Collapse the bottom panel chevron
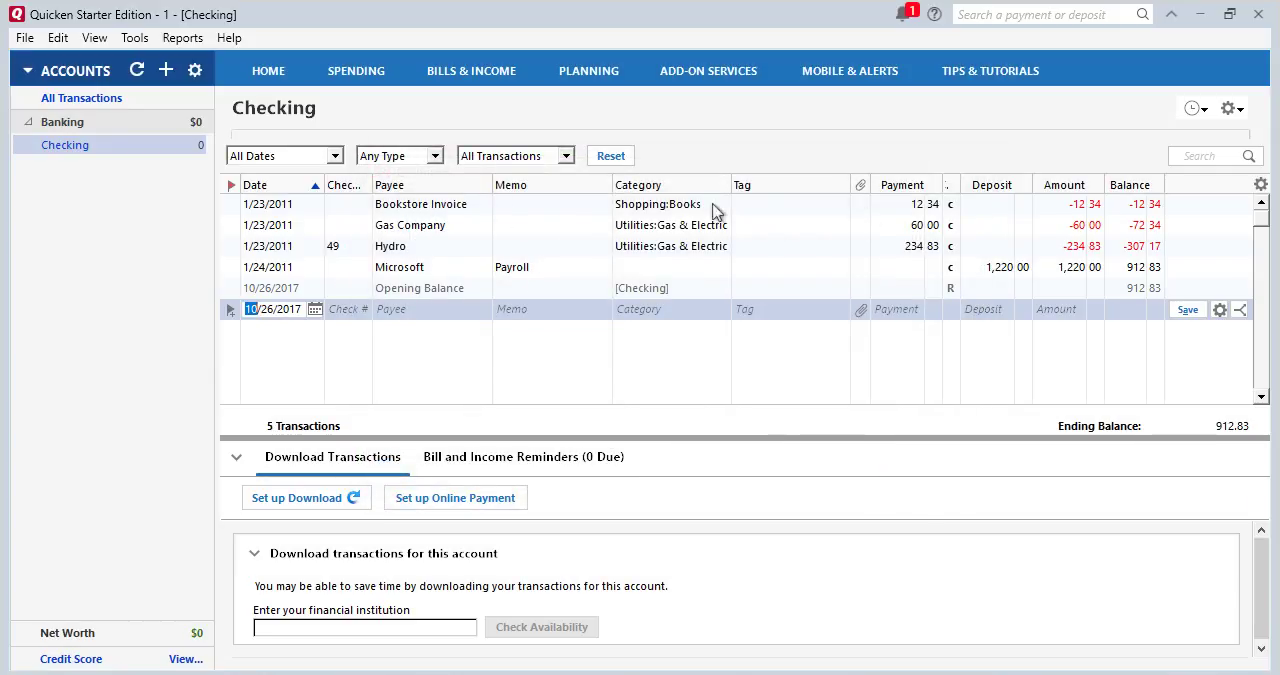 coord(236,457)
